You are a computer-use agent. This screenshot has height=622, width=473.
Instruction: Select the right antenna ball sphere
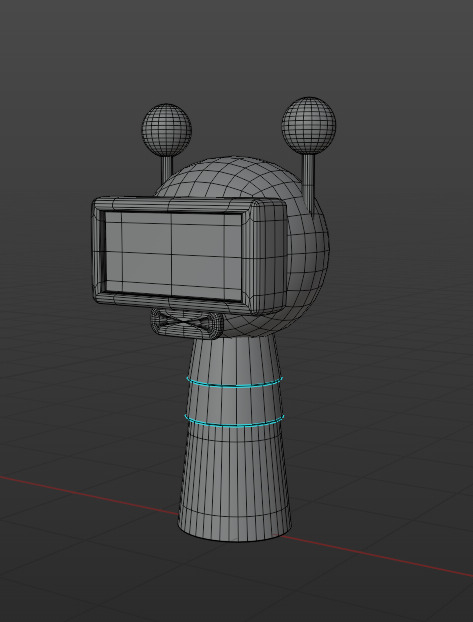(x=309, y=125)
